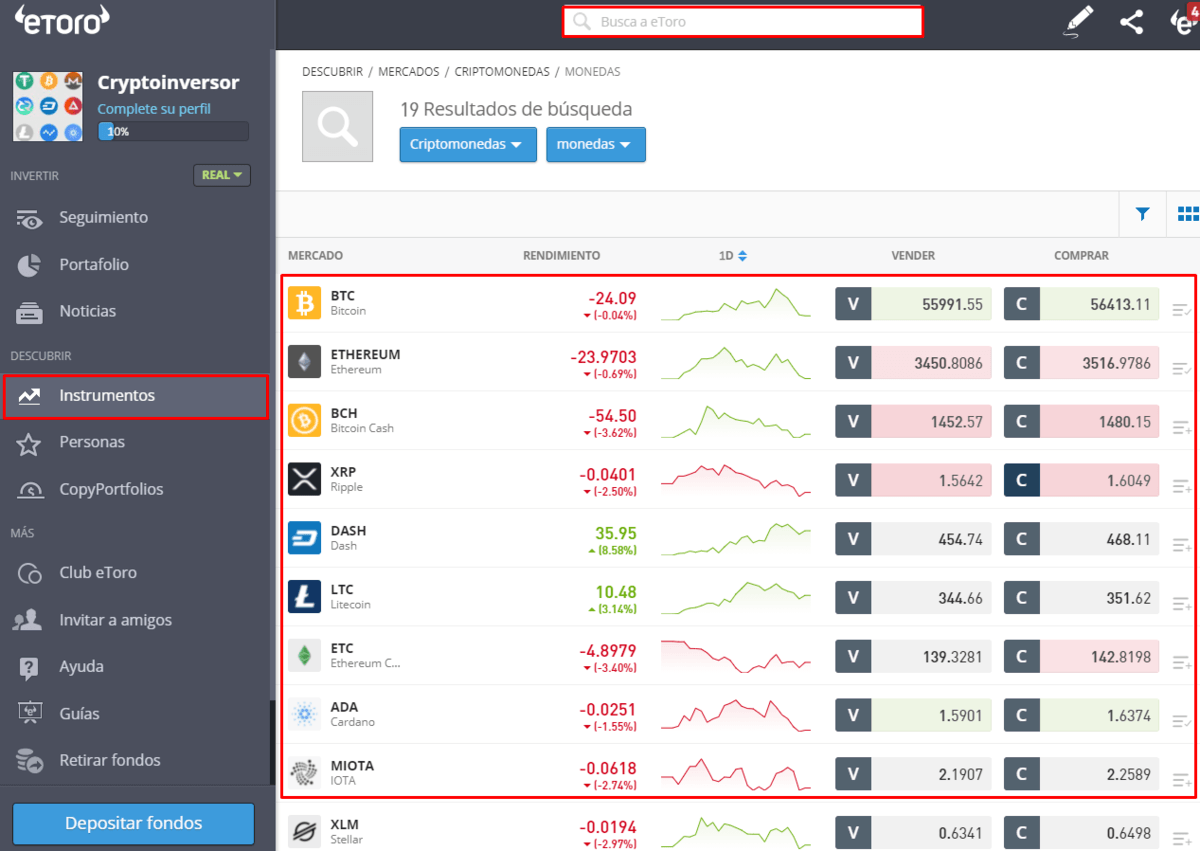
Task: Click the Ethereum Classic ETC icon
Action: [304, 655]
